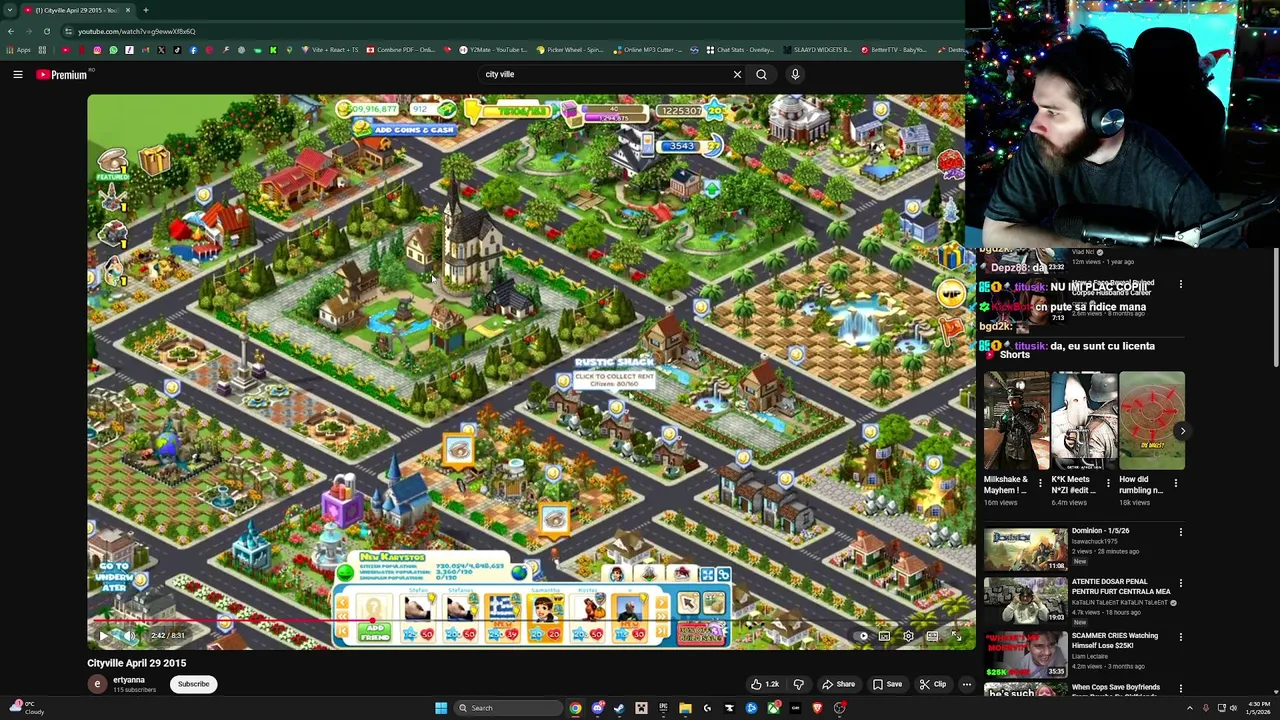Switch to theater mode view
This screenshot has width=1280, height=720.
coord(932,636)
